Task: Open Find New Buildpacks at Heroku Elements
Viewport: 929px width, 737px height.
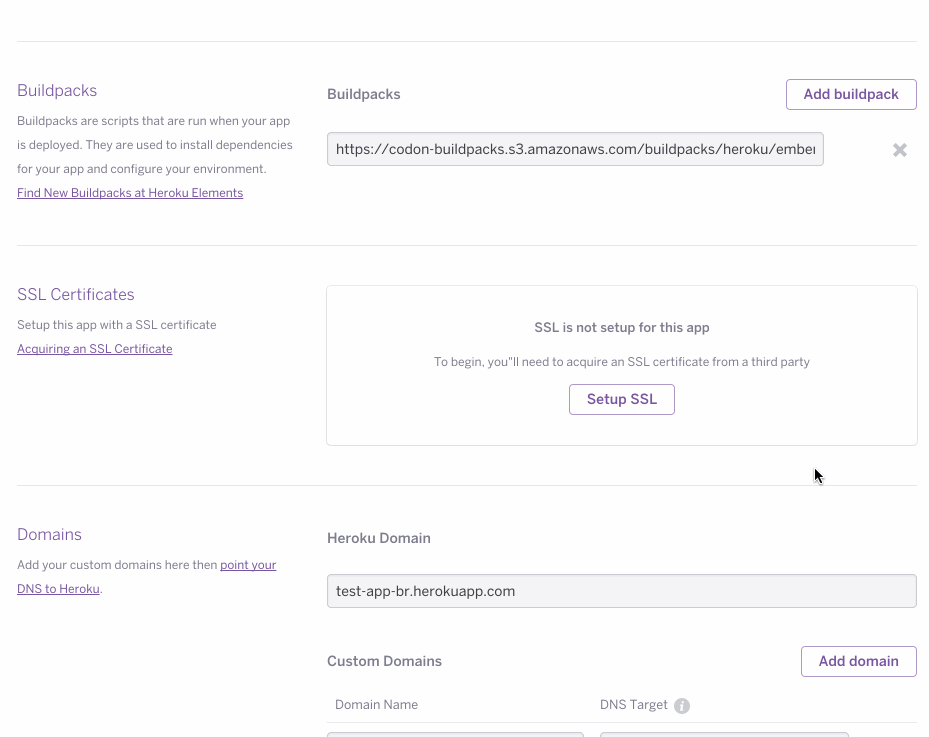Action: [130, 192]
